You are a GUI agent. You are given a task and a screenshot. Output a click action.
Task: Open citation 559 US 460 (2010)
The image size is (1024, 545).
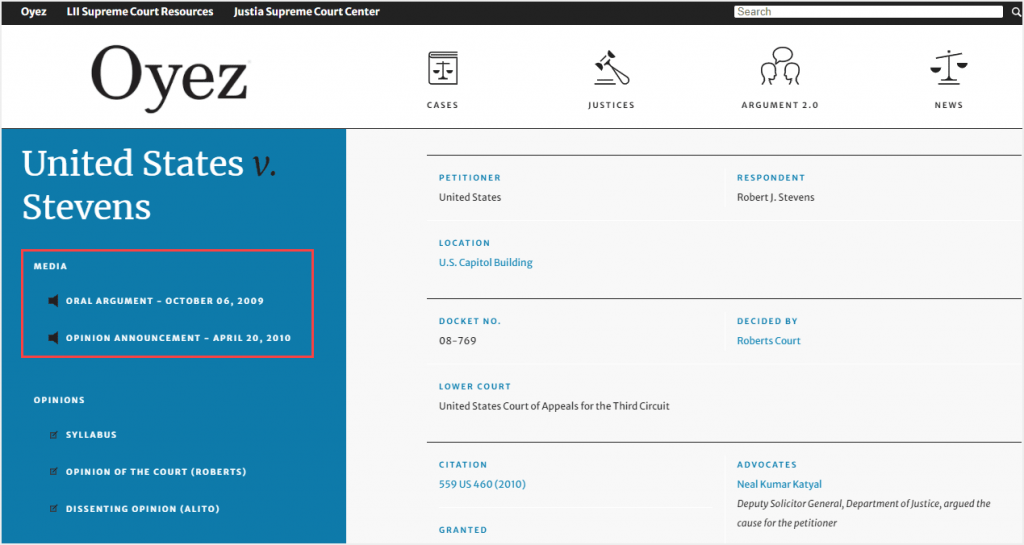(482, 484)
